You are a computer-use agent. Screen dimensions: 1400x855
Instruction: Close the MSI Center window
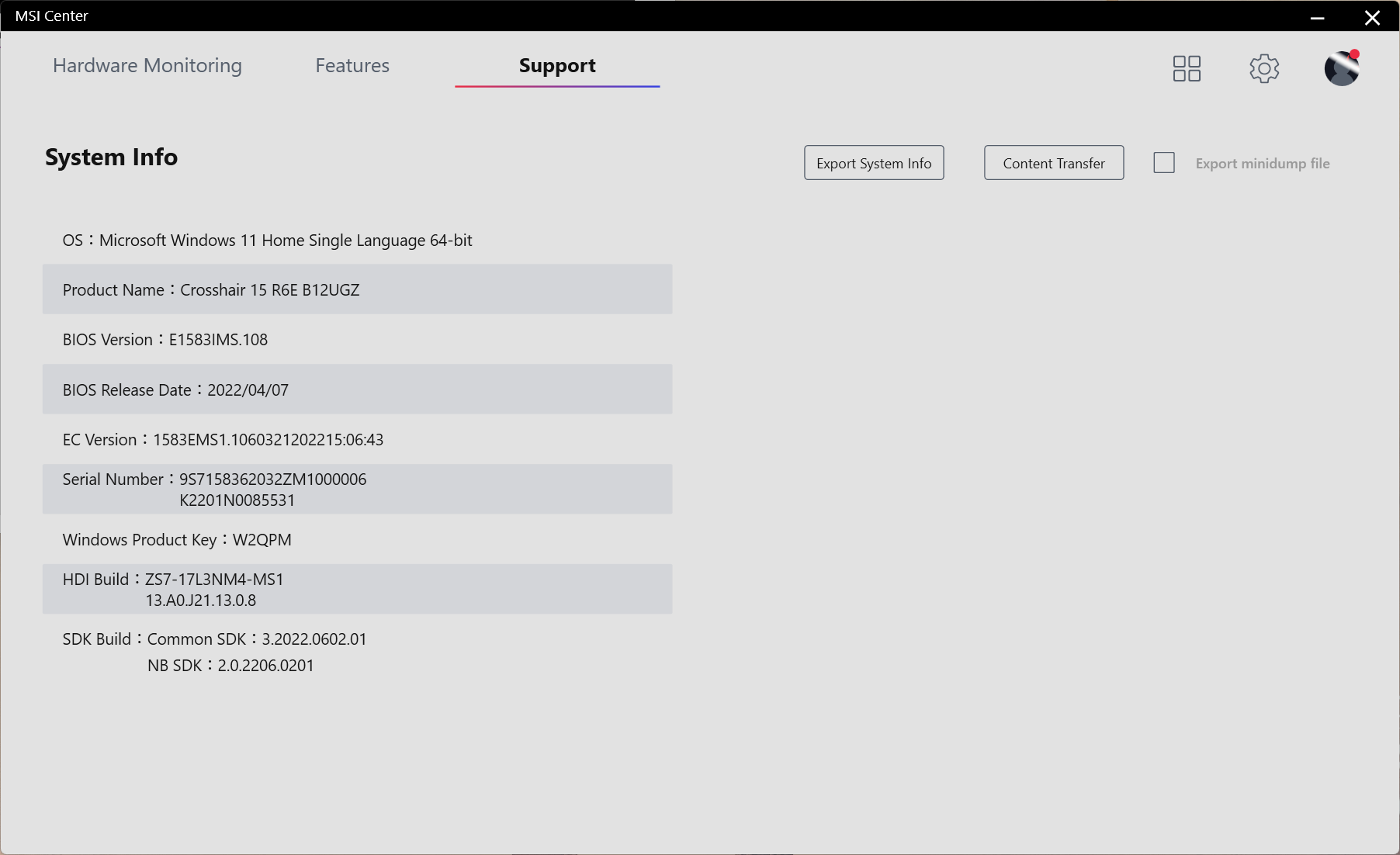pos(1372,17)
